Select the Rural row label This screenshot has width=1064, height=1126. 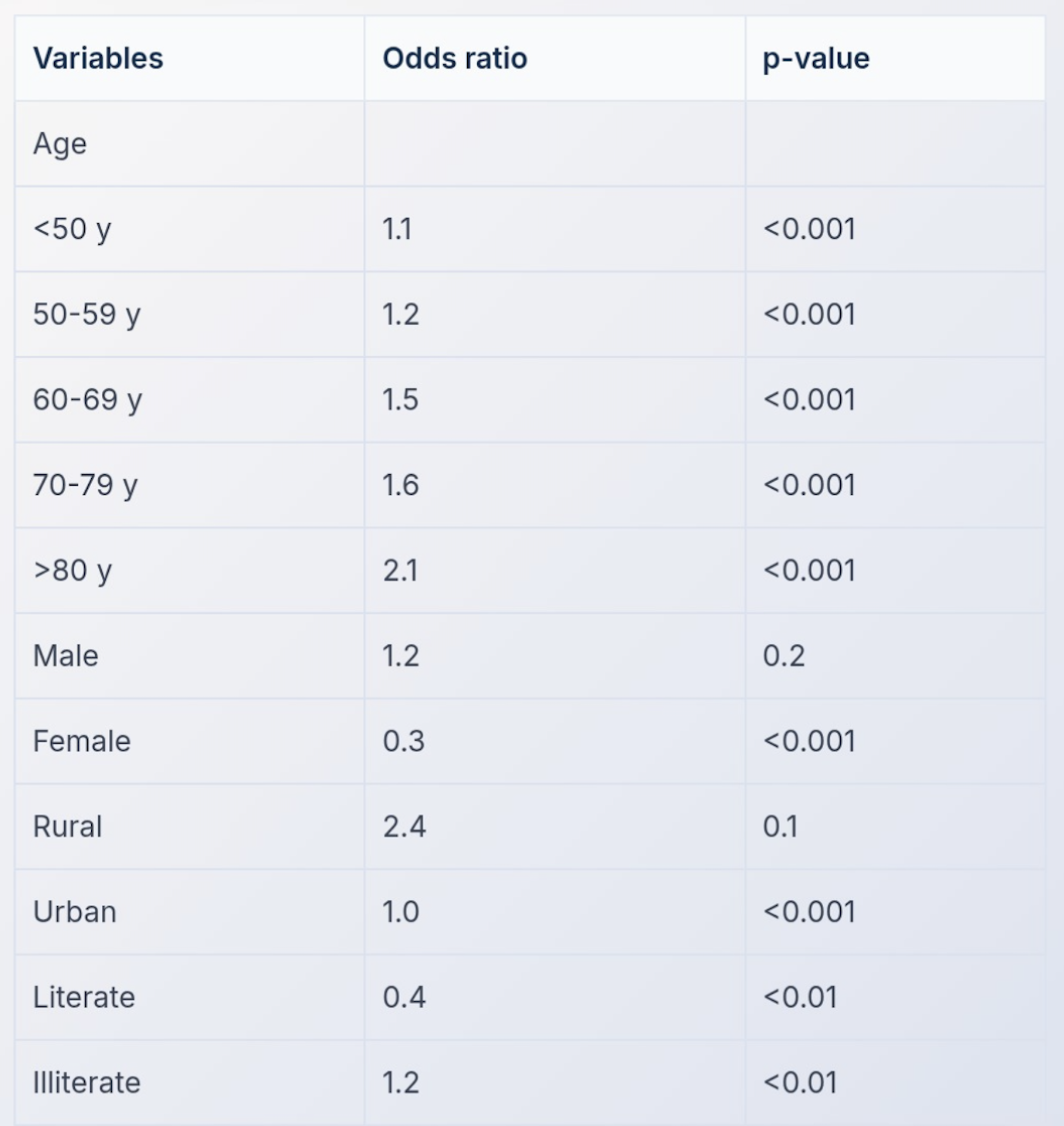click(67, 826)
